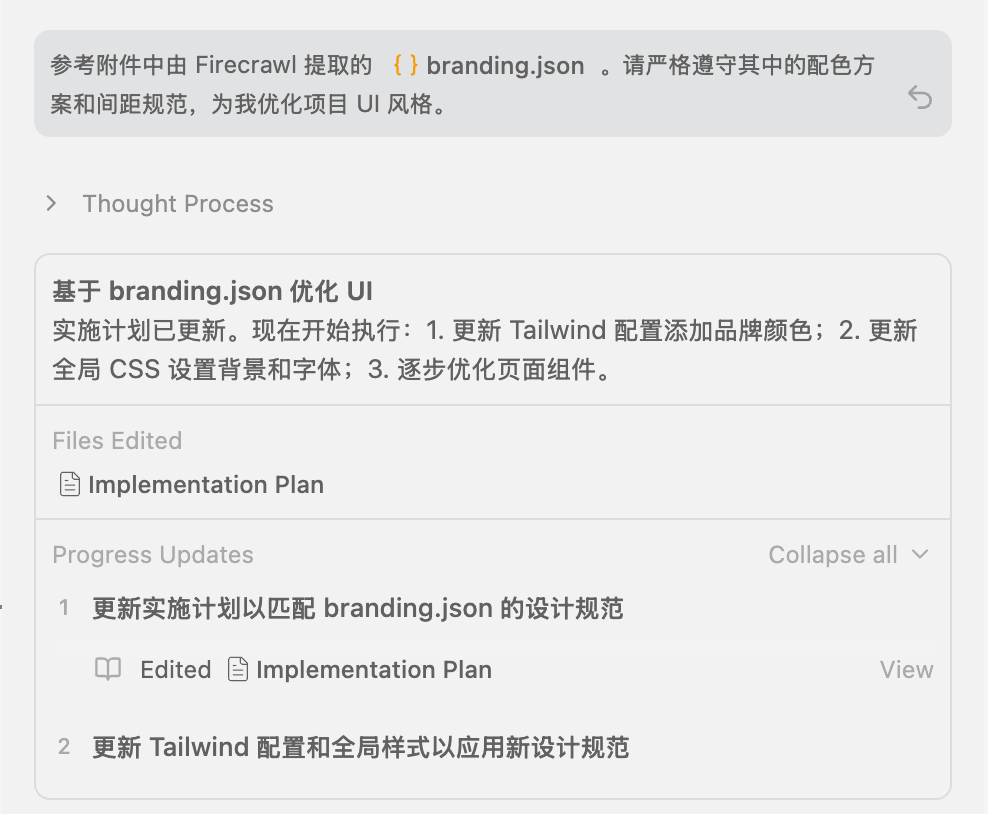This screenshot has height=814, width=988.
Task: Click the Progress Updates section header
Action: pos(153,555)
